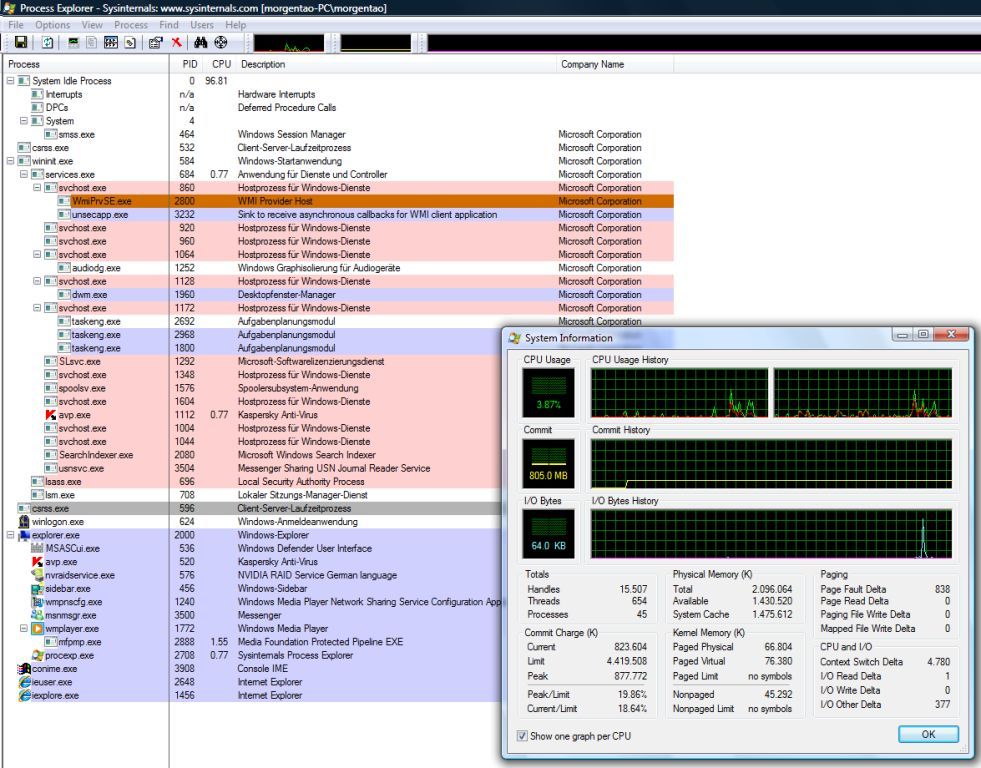Click the I/O Bytes History graph
The image size is (981, 768).
[x=771, y=533]
